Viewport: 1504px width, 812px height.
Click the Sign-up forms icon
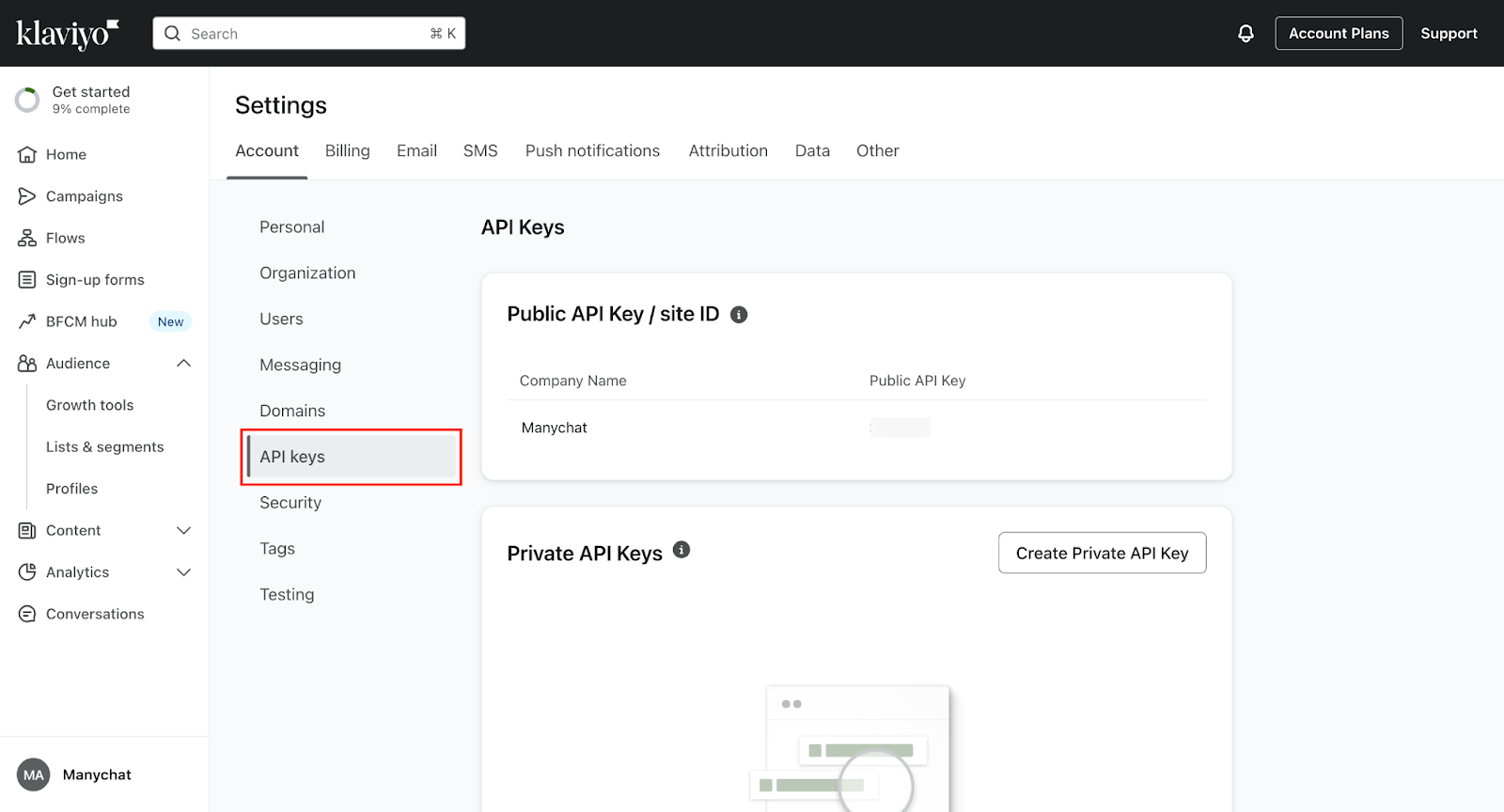[x=27, y=280]
